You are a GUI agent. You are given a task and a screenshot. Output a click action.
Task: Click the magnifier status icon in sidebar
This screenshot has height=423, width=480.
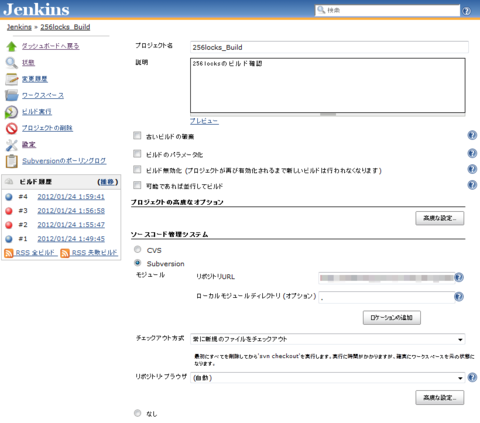pos(12,63)
